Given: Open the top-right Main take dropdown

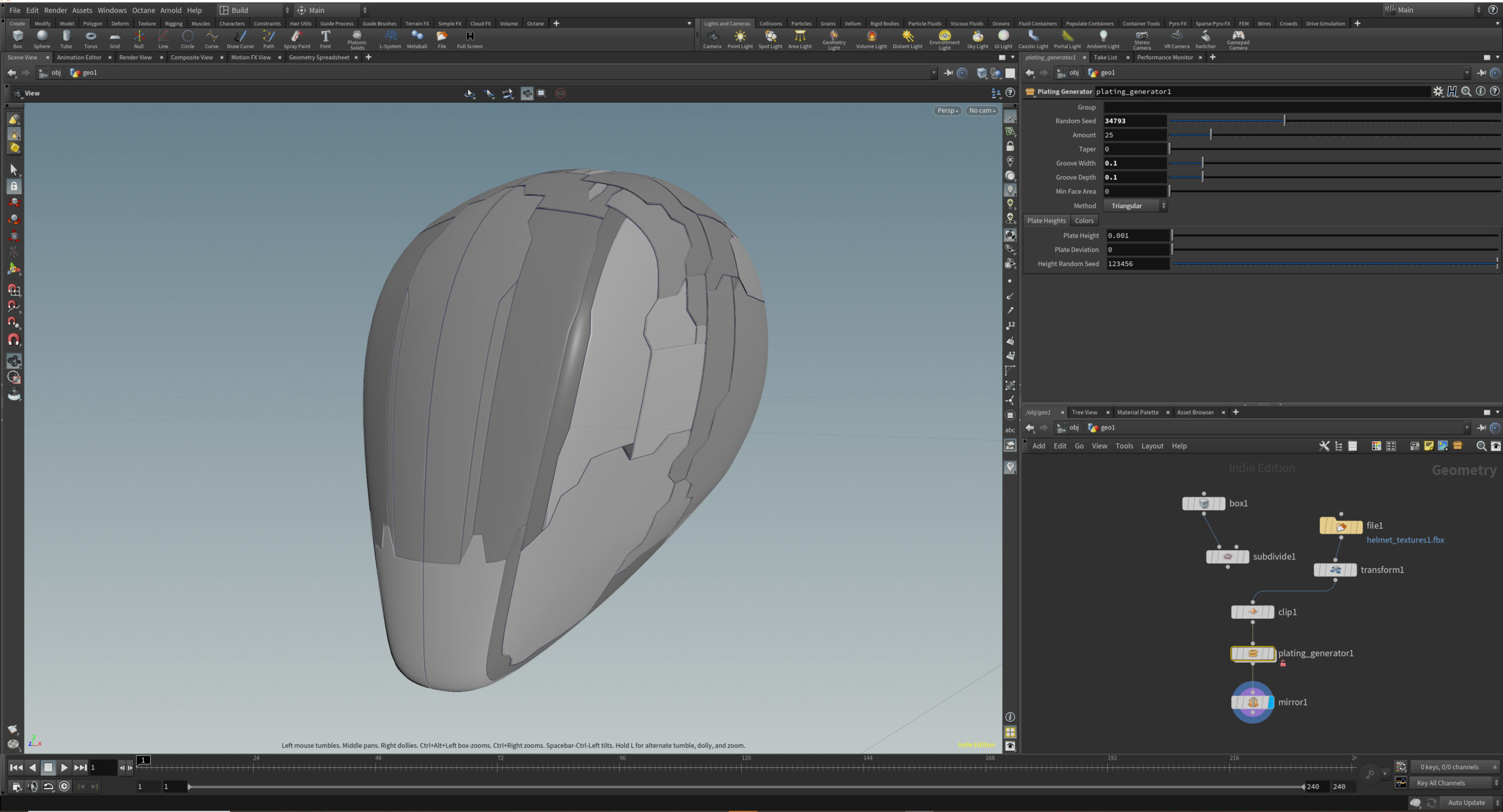Looking at the screenshot, I should coord(1433,10).
